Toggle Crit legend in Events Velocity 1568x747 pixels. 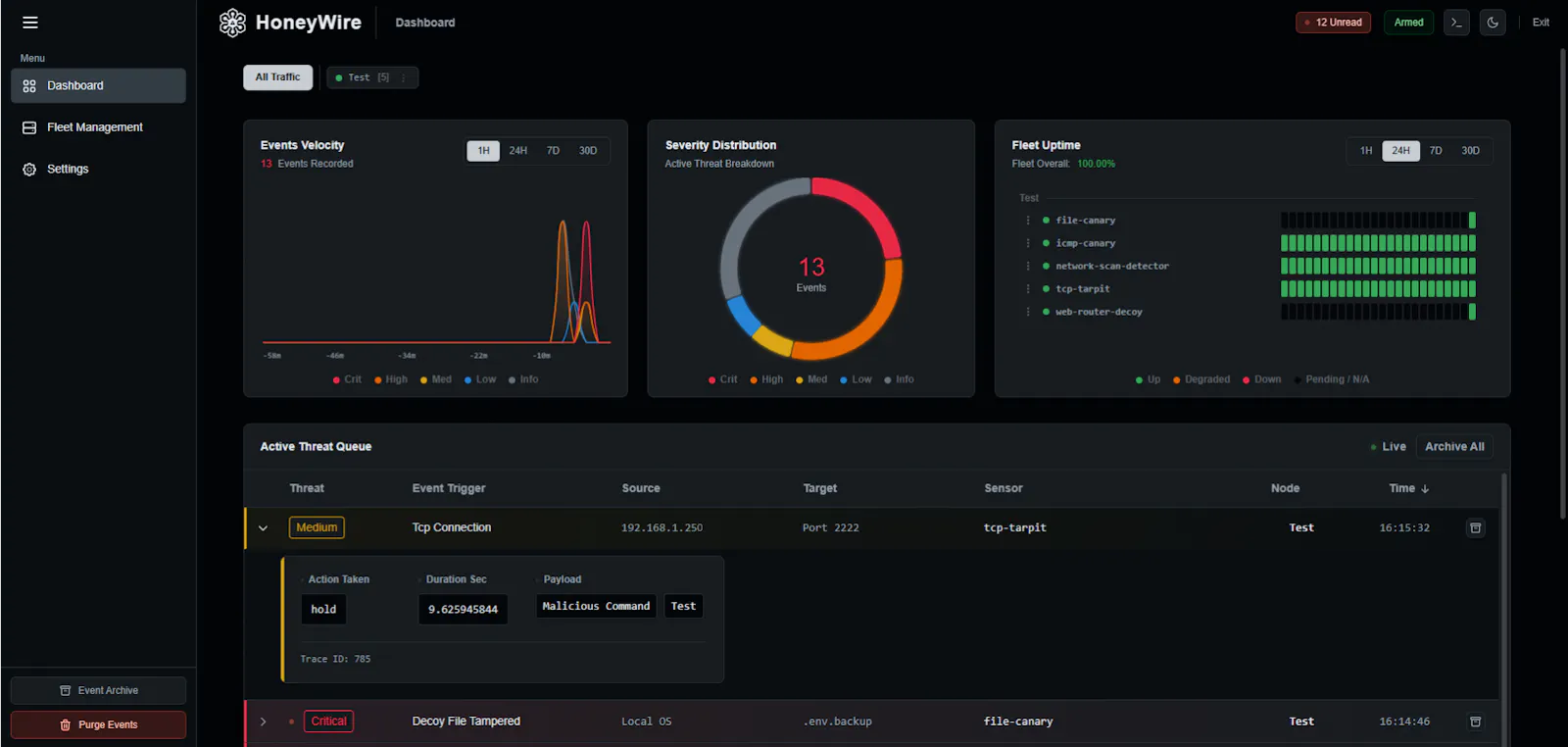[347, 379]
